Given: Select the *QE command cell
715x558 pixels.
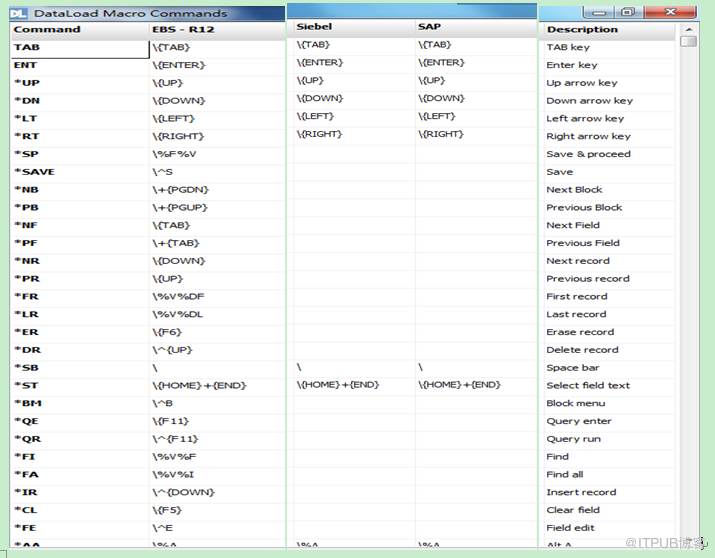Looking at the screenshot, I should 80,421.
